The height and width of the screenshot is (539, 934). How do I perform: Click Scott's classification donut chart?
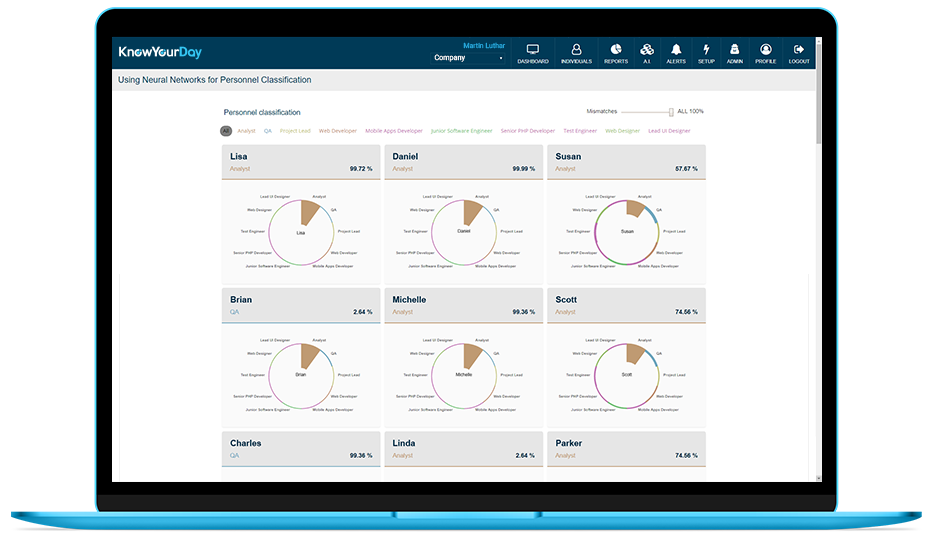click(627, 376)
